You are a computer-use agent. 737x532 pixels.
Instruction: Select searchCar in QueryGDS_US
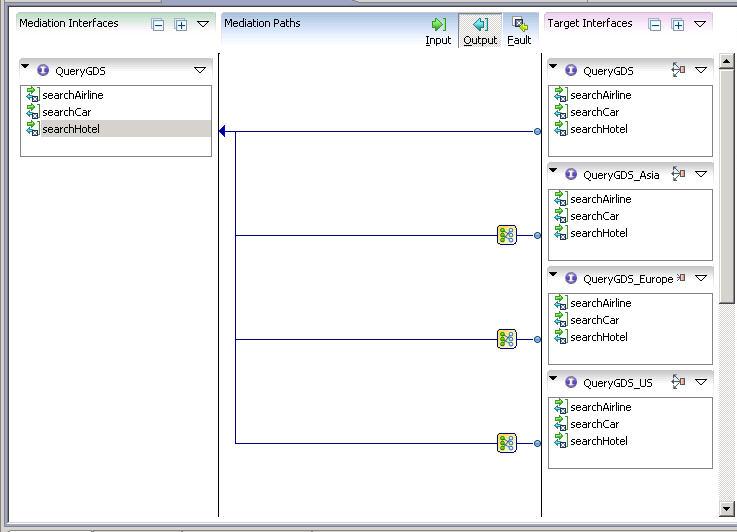click(595, 423)
